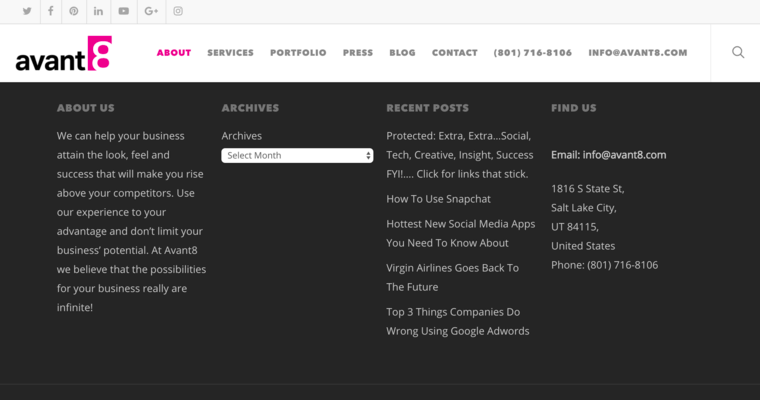
Task: Expand the Select Month archives dropdown
Action: coord(297,156)
